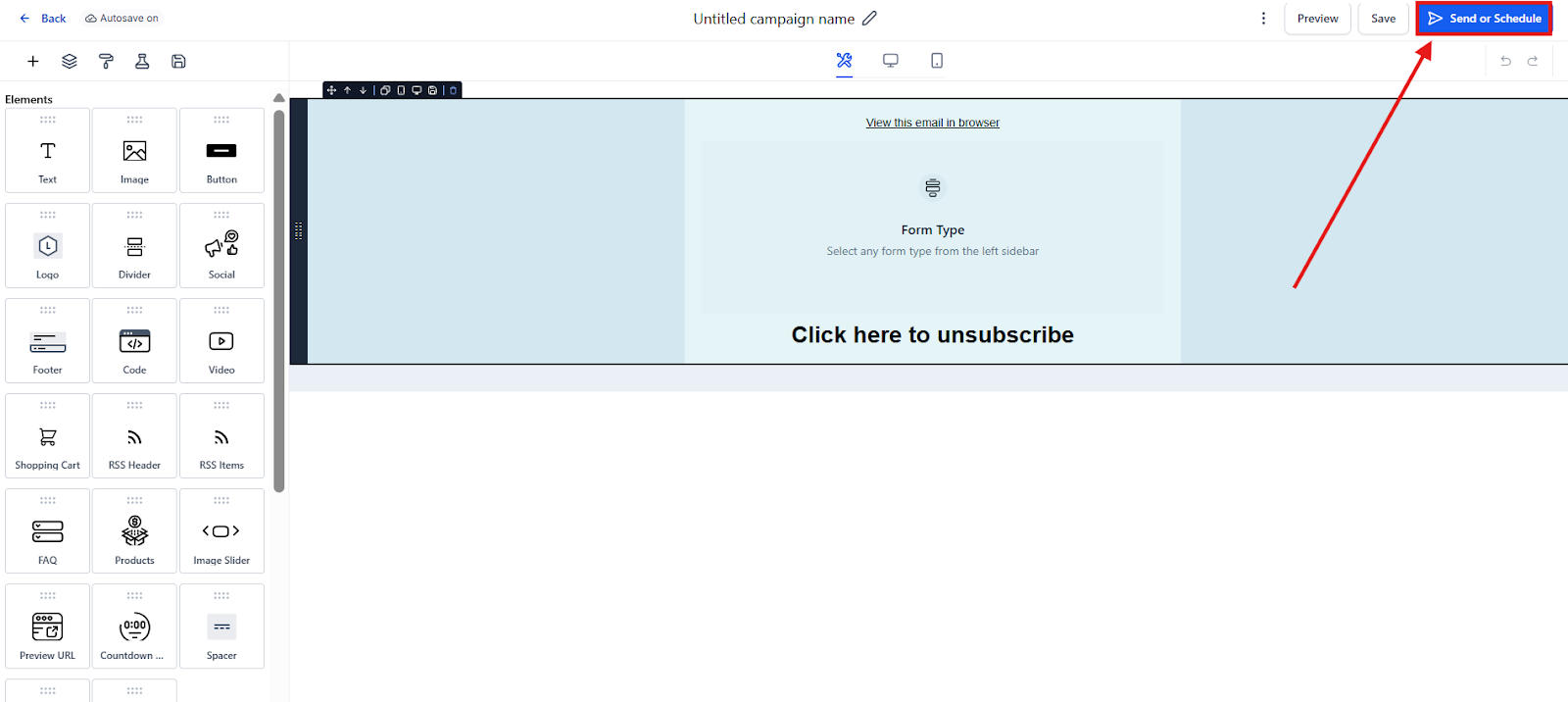Toggle section visibility on mobile
The height and width of the screenshot is (702, 1568).
point(401,90)
